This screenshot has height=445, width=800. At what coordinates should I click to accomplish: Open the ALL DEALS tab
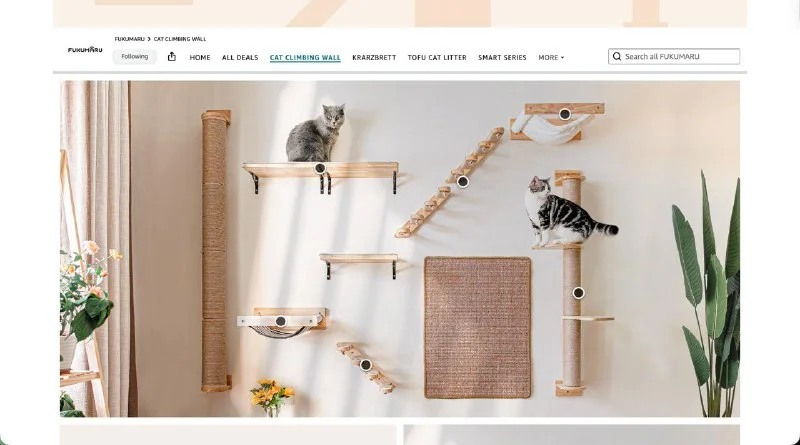pos(240,58)
